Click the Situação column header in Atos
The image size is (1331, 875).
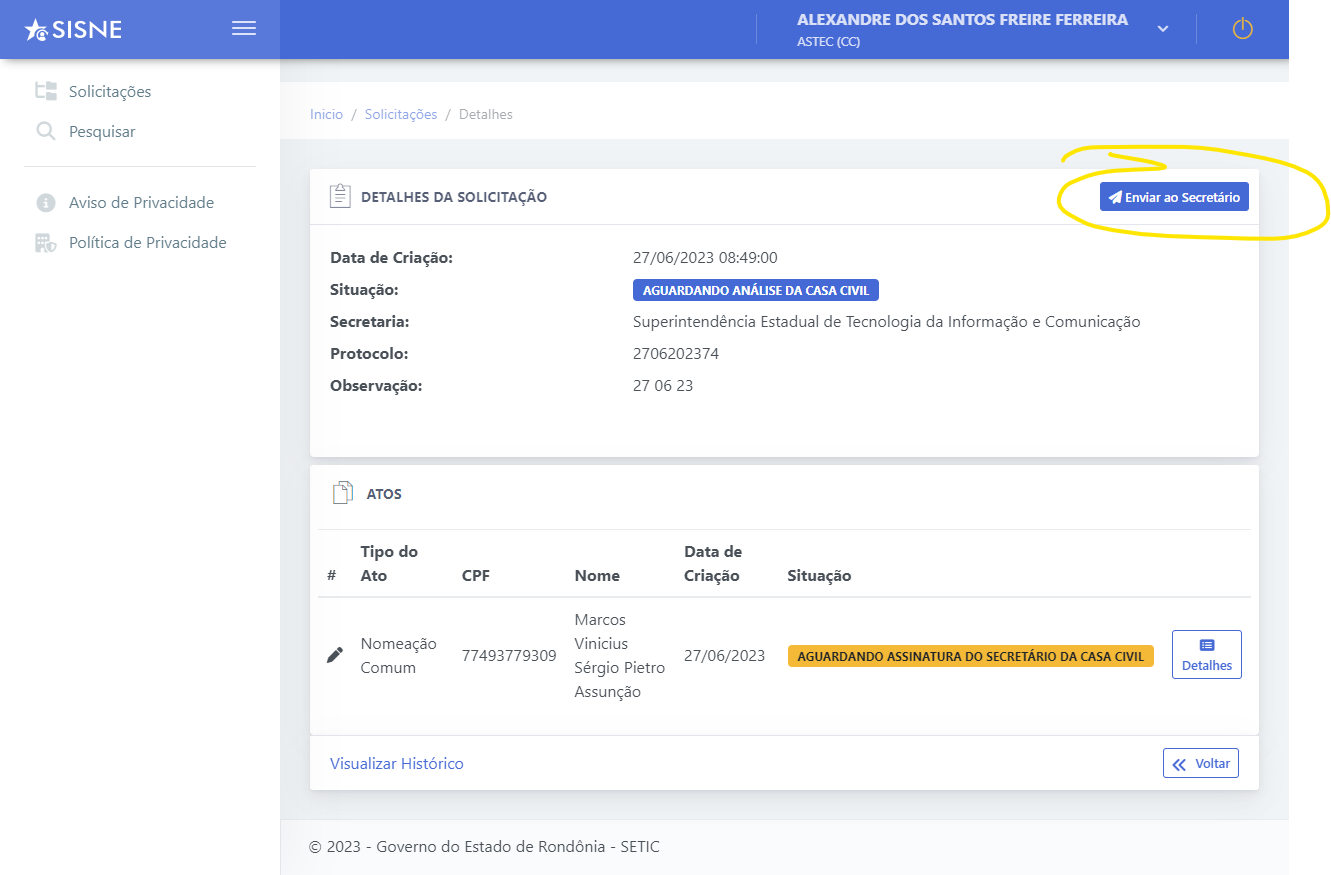pos(819,575)
